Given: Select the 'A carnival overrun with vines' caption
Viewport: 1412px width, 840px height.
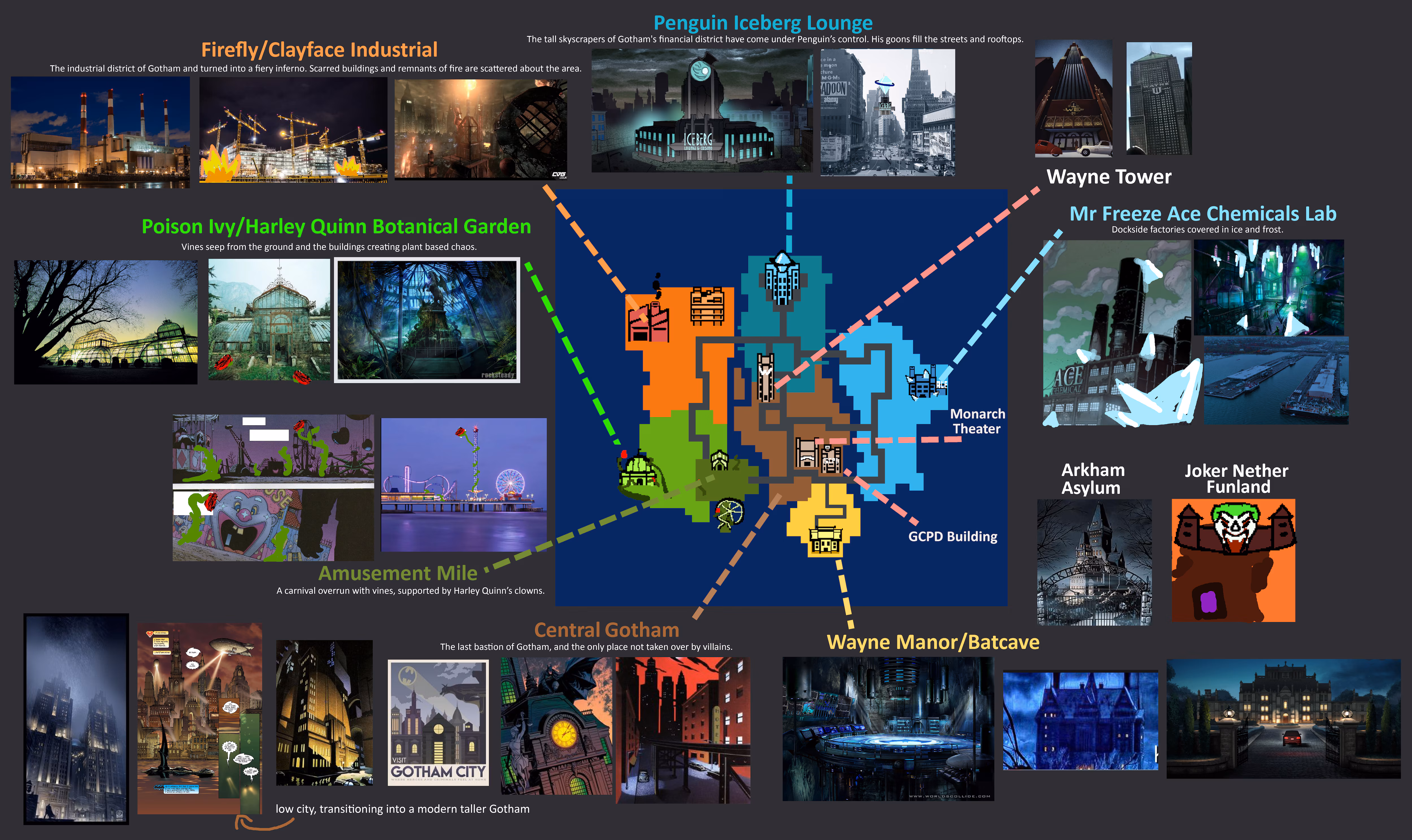Looking at the screenshot, I should (x=410, y=591).
